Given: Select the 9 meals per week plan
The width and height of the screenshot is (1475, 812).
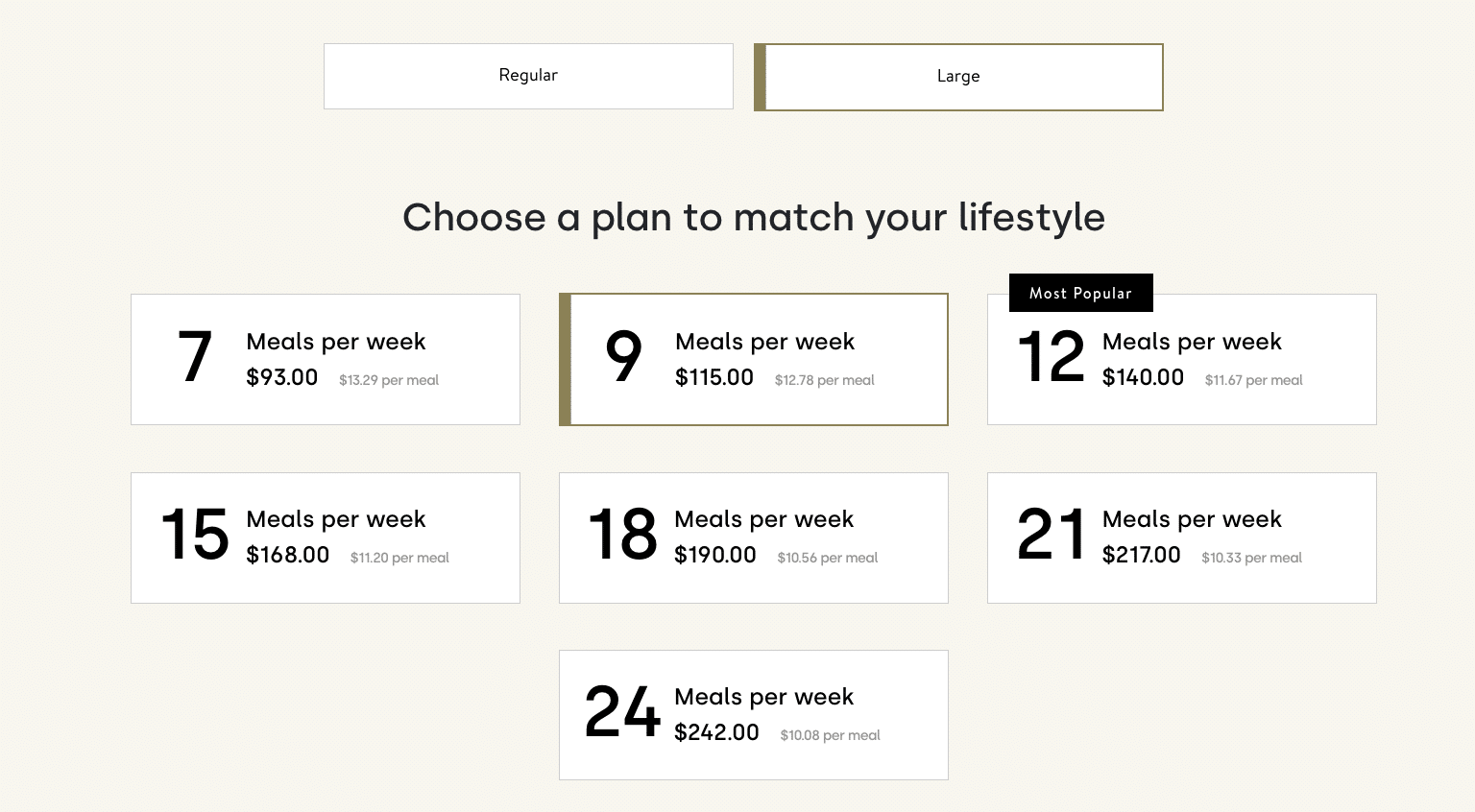Looking at the screenshot, I should tap(753, 359).
